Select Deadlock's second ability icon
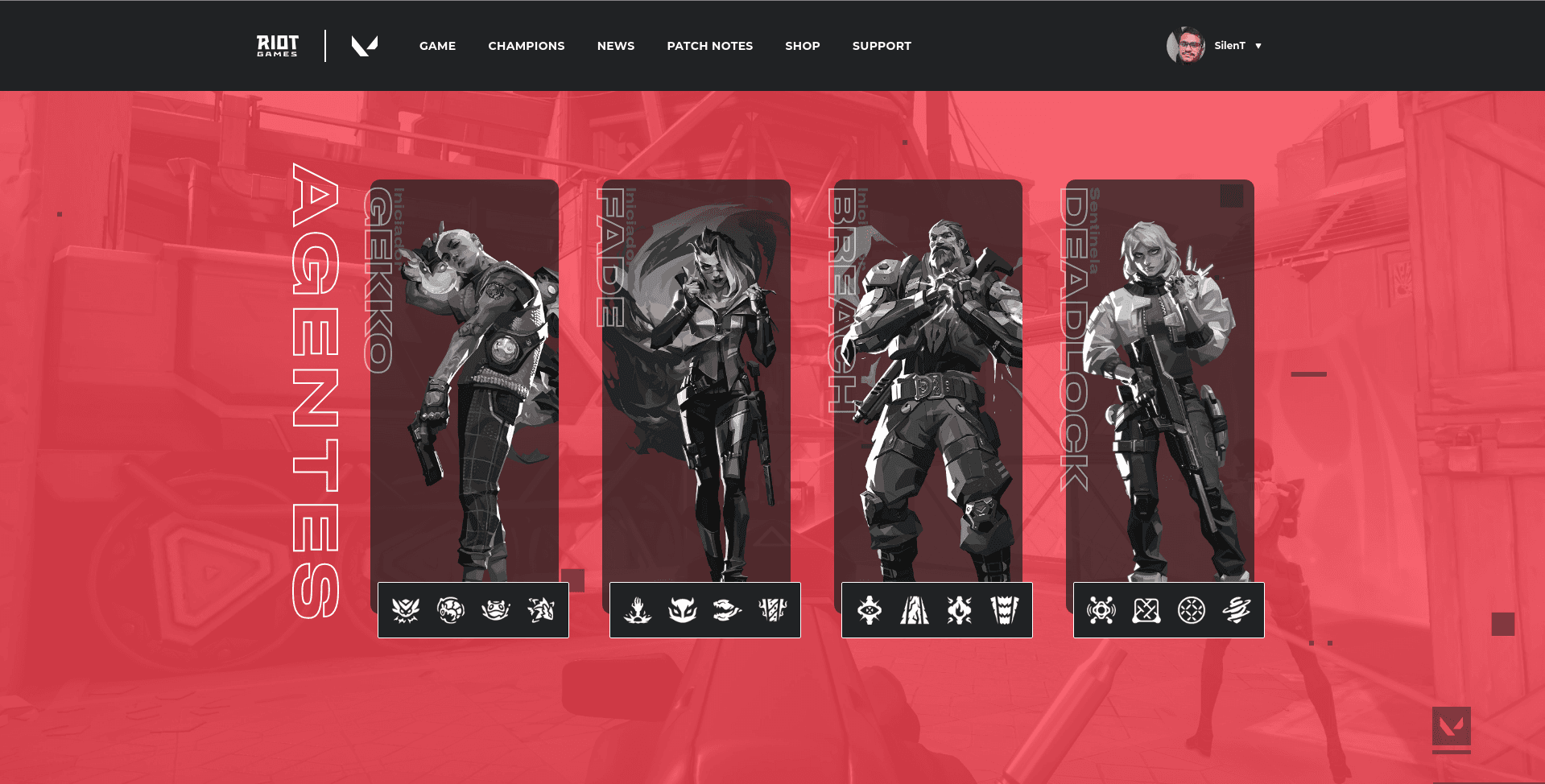Screen dimensions: 1545x784 click(x=1146, y=610)
